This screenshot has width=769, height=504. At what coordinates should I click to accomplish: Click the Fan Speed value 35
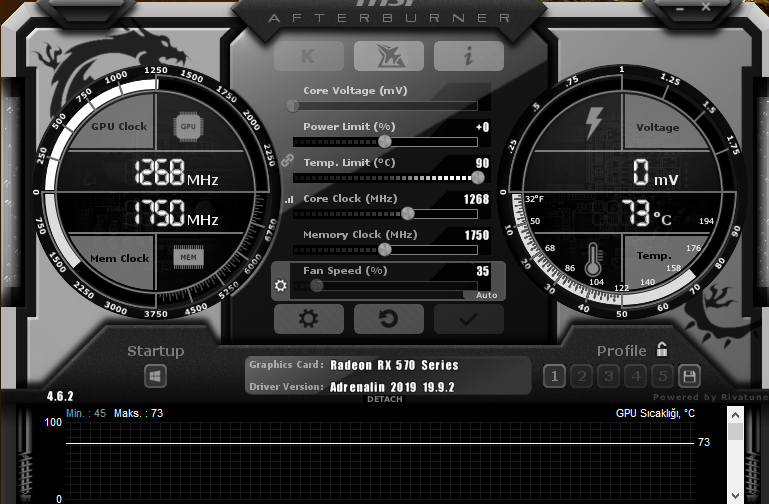[x=483, y=271]
